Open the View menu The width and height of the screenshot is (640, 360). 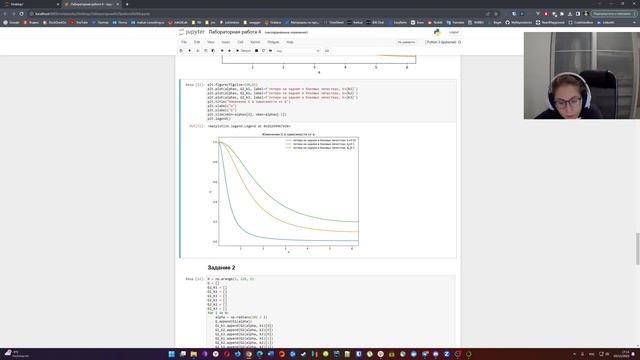[211, 42]
